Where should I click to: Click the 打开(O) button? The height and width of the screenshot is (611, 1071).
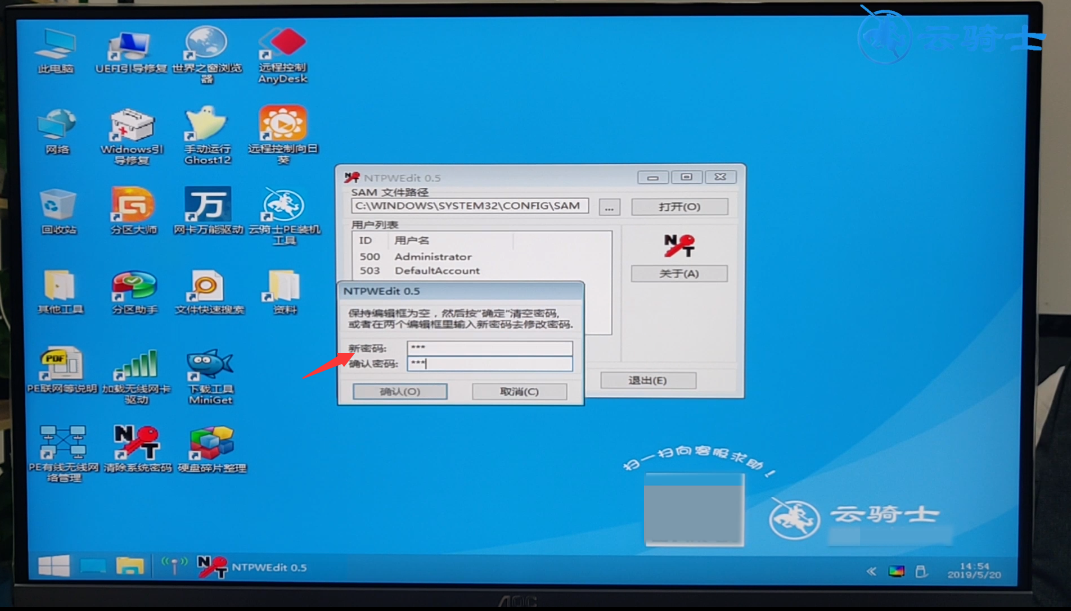coord(679,207)
